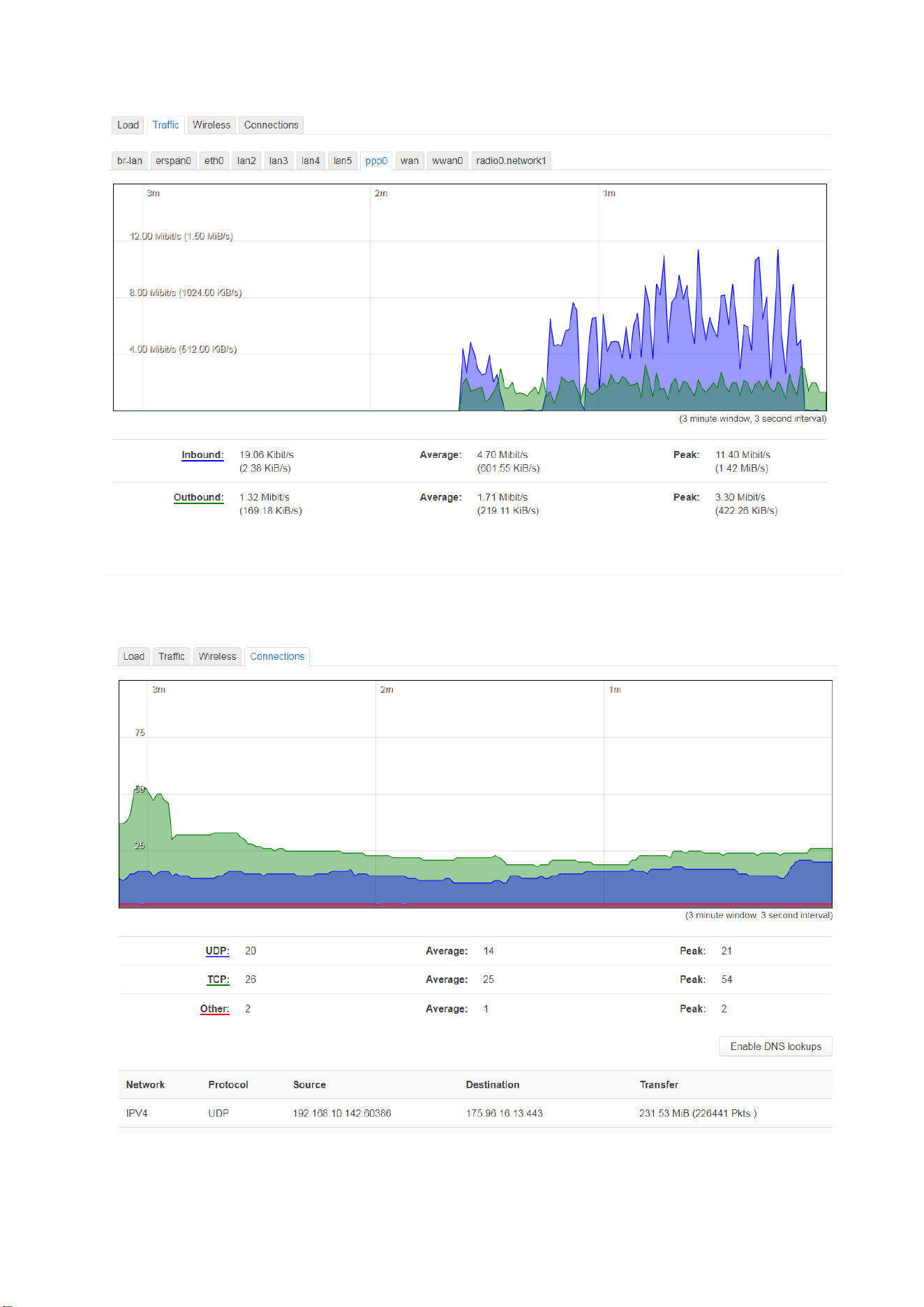Select the lan2 interface tab
This screenshot has height=1307, width=924.
(246, 161)
